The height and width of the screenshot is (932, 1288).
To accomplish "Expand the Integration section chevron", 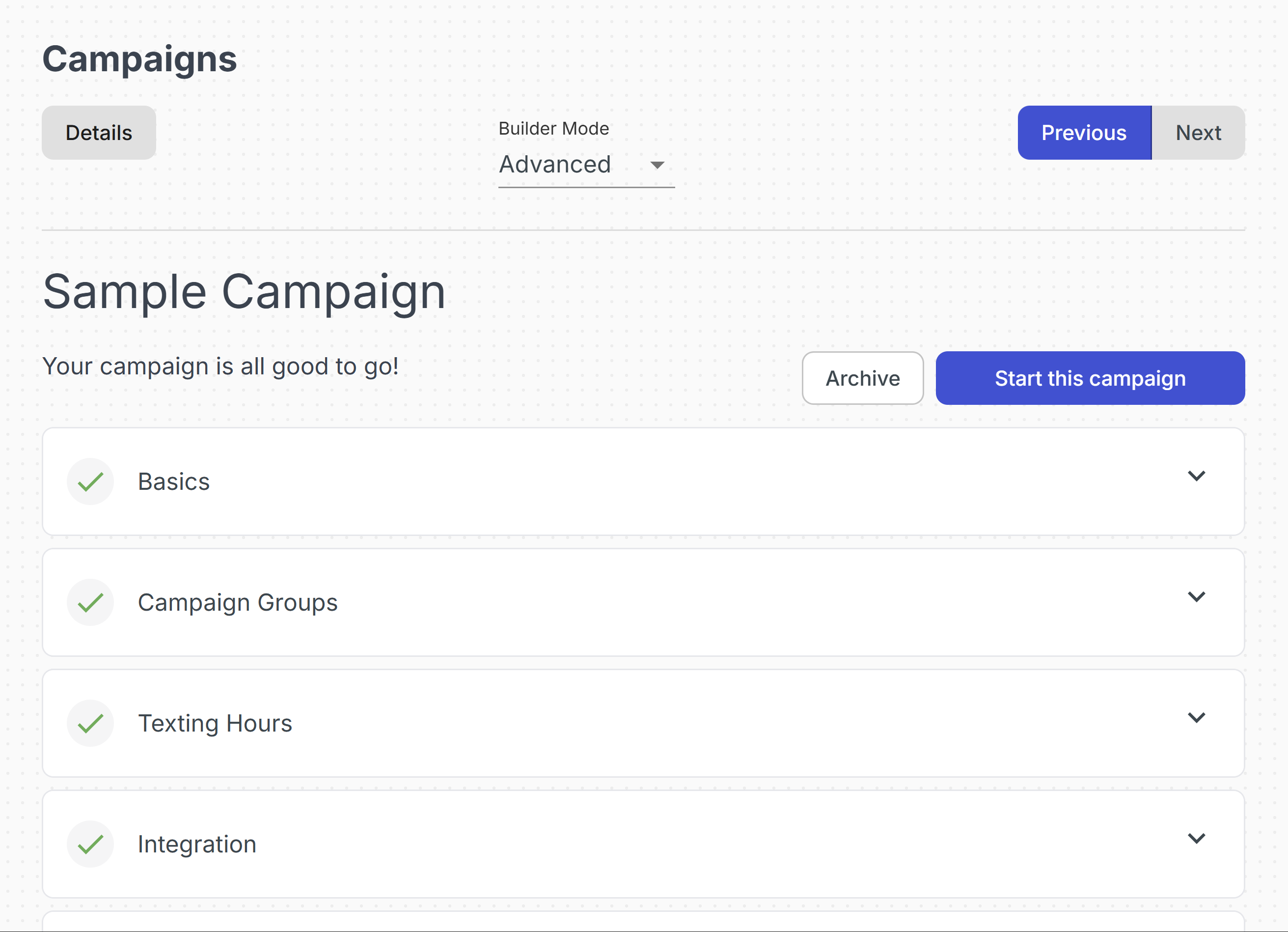I will [1196, 839].
